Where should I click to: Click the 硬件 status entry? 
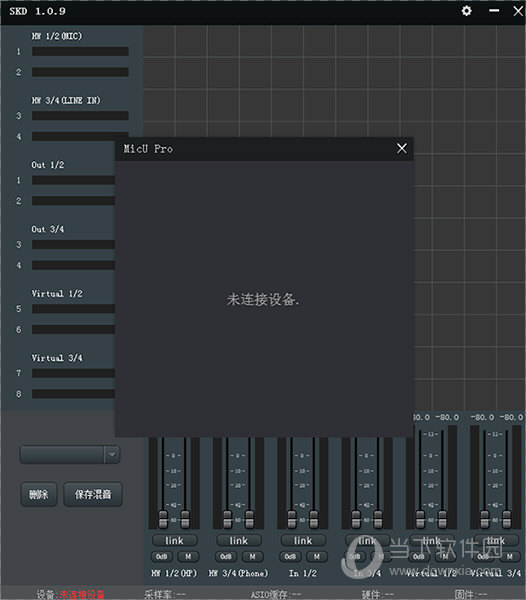[x=378, y=594]
